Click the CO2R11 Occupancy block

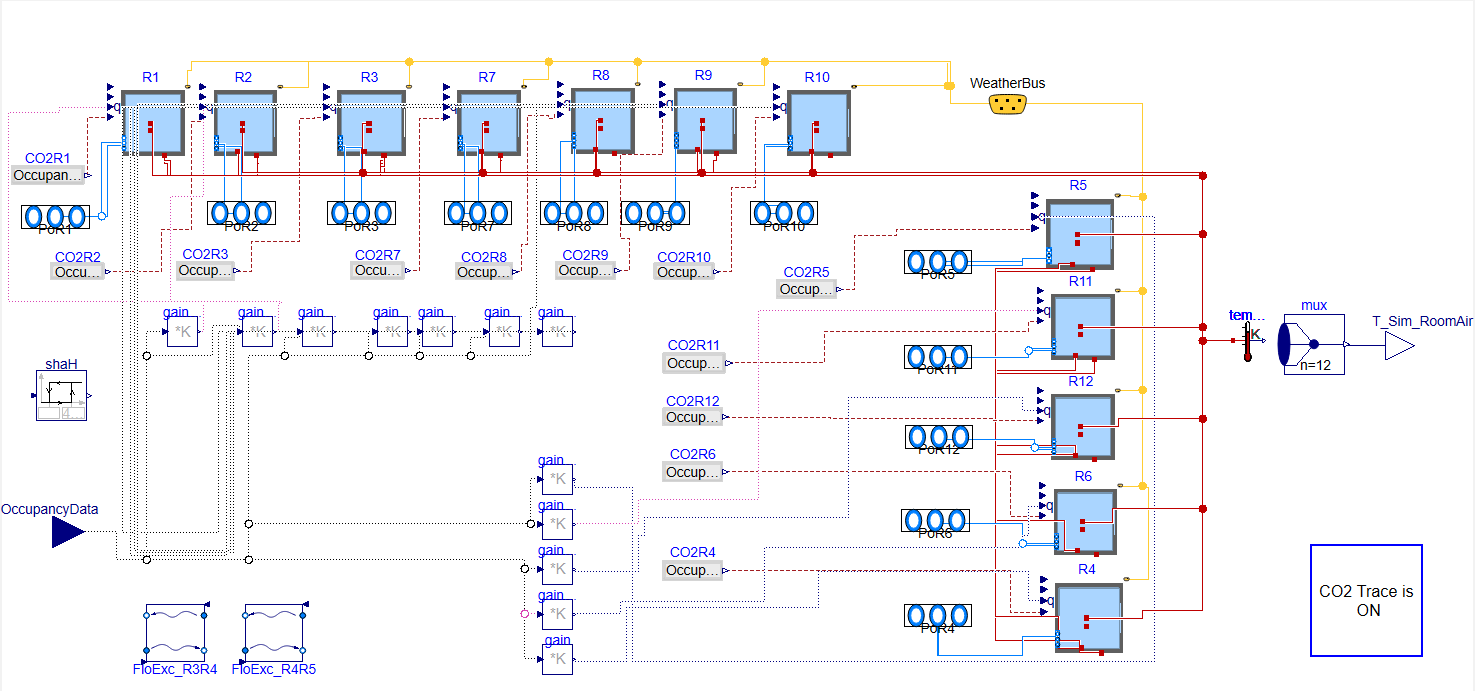point(692,363)
